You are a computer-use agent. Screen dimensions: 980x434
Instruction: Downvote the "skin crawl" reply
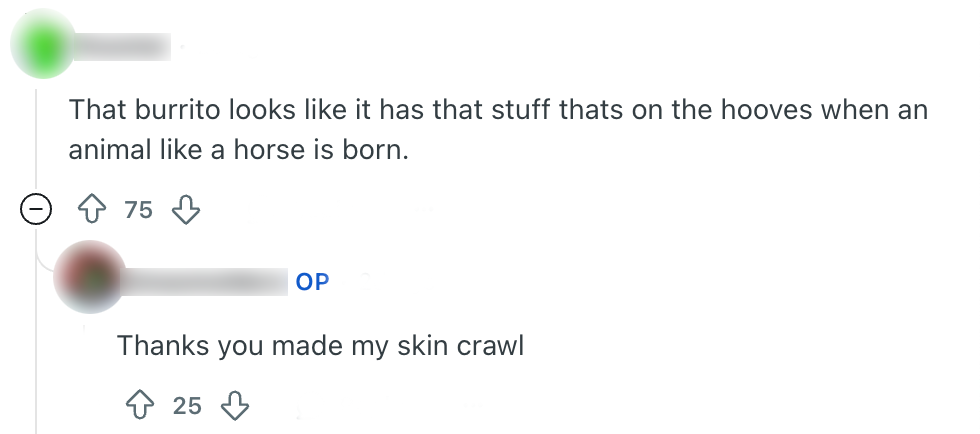pyautogui.click(x=234, y=405)
